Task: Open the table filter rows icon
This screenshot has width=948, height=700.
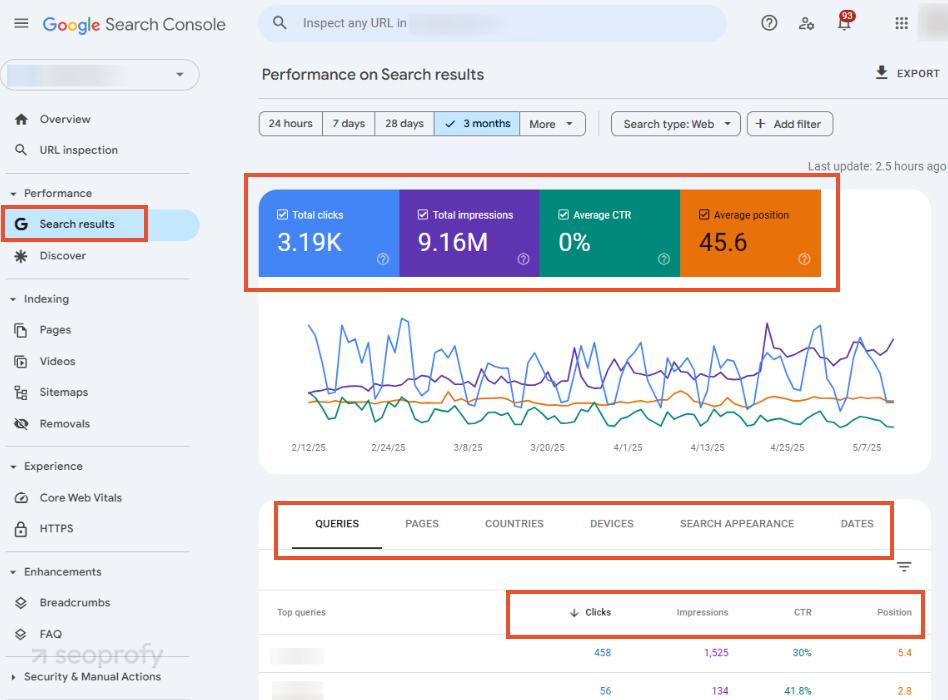Action: tap(904, 566)
